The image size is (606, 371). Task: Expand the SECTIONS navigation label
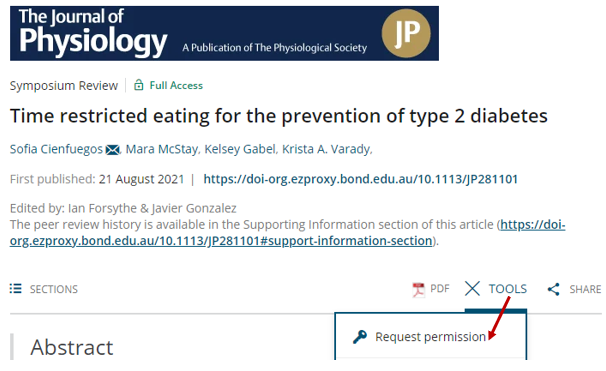click(x=54, y=289)
